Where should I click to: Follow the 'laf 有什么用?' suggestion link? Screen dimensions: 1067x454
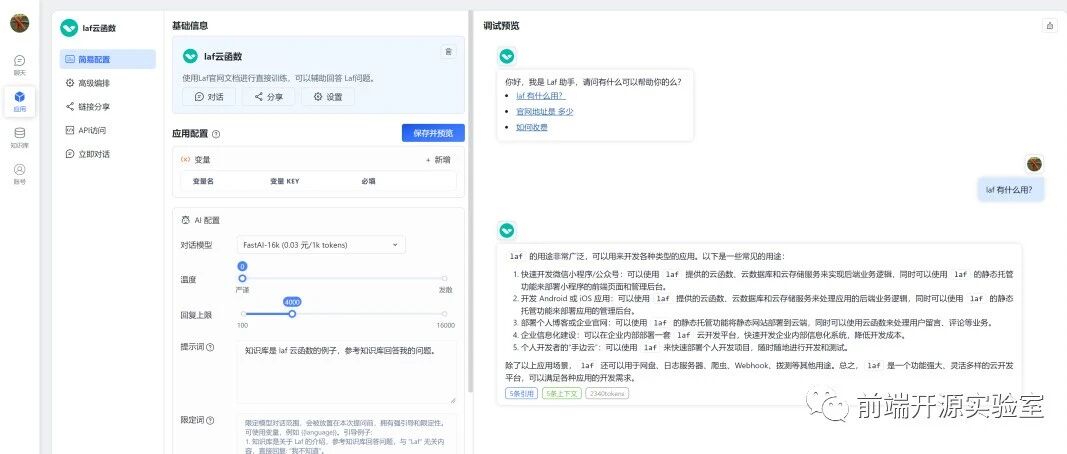coord(540,96)
